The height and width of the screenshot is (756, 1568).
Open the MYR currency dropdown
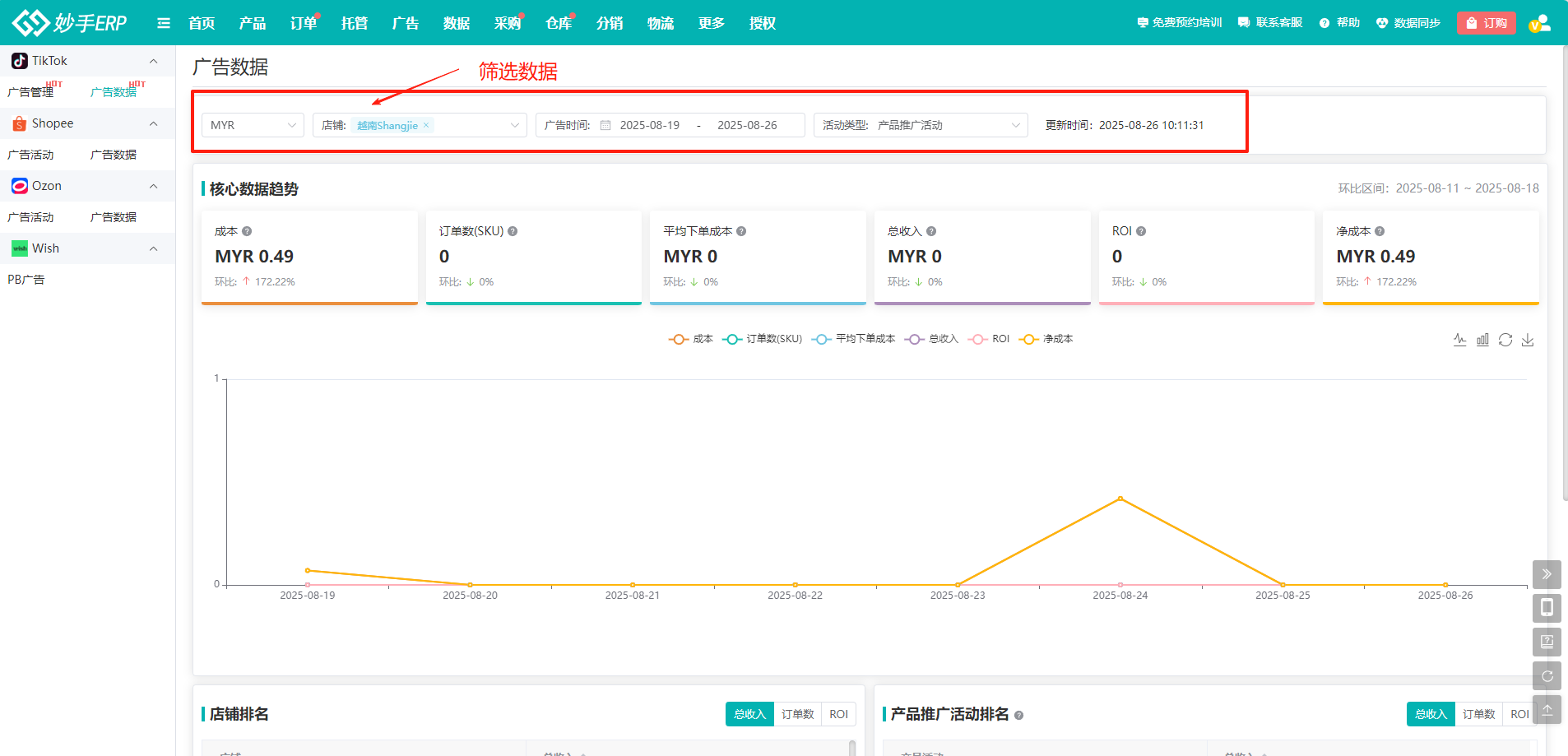tap(253, 125)
